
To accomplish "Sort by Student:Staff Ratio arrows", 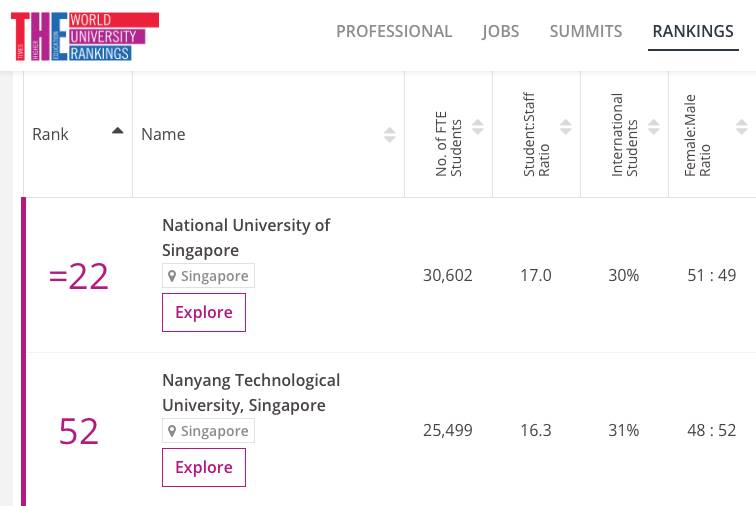I will 566,127.
